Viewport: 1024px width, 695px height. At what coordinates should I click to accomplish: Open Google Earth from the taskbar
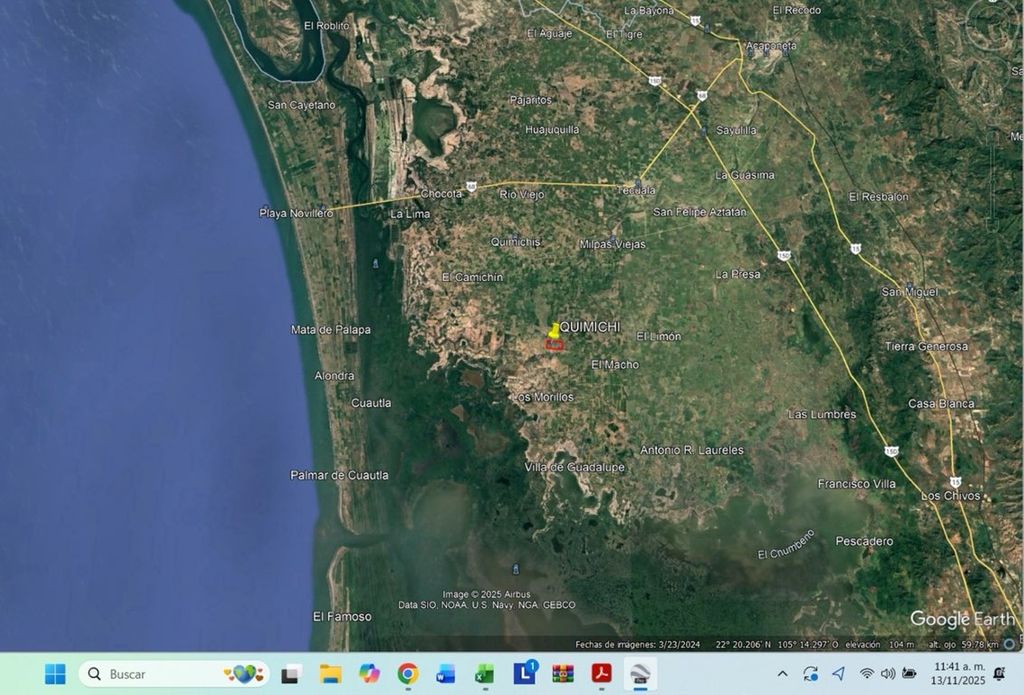pos(640,674)
